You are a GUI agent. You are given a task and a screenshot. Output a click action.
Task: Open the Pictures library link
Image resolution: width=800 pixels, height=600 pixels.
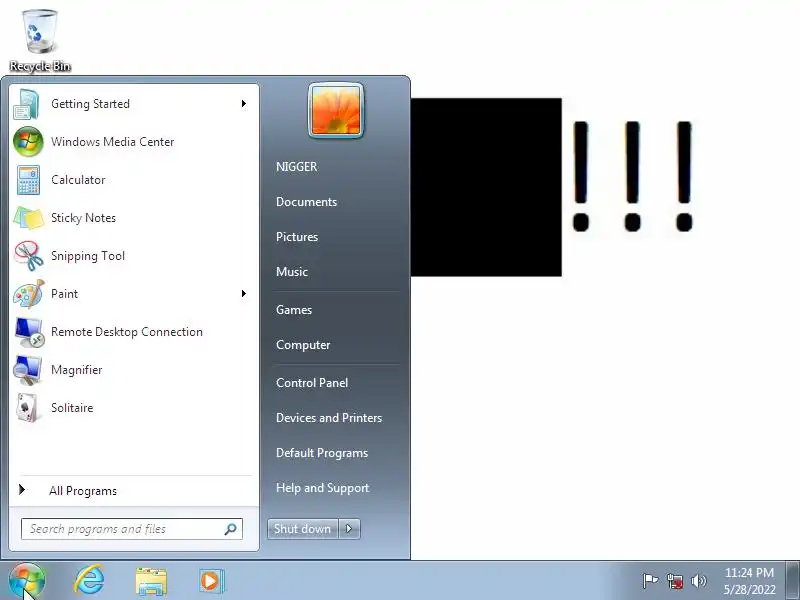click(x=297, y=237)
